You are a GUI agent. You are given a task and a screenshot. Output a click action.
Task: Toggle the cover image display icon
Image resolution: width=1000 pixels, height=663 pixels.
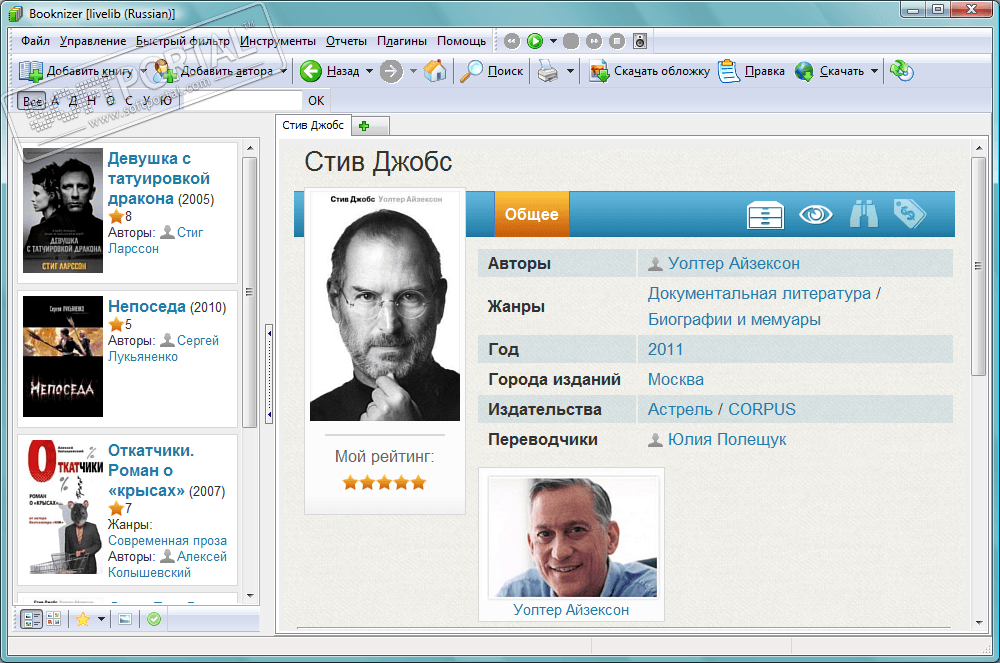(125, 619)
